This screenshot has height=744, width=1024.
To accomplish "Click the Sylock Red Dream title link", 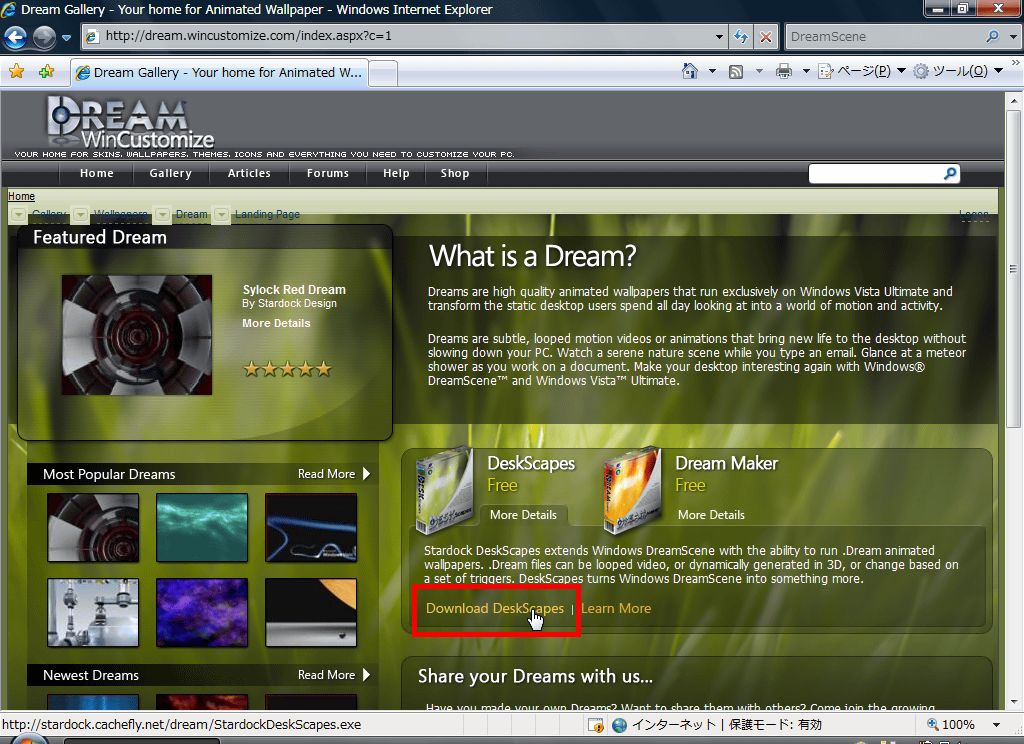I will [x=294, y=289].
